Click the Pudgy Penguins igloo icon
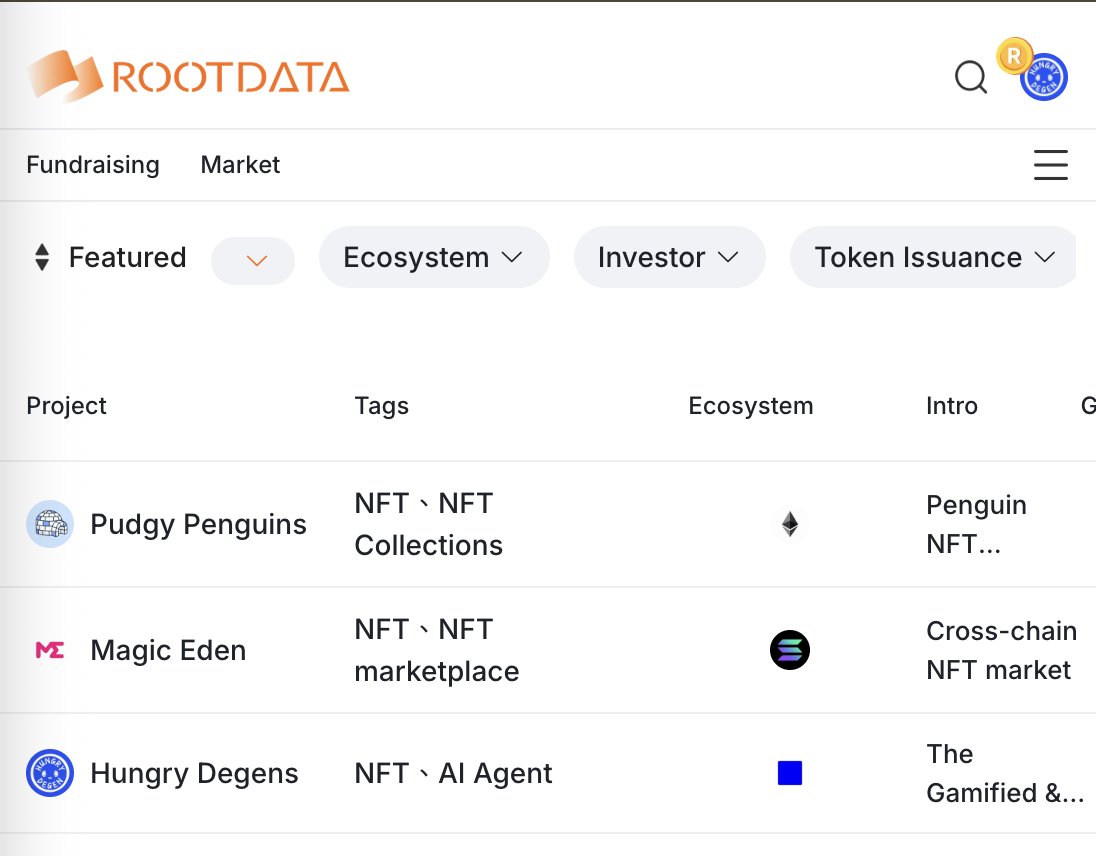 50,524
